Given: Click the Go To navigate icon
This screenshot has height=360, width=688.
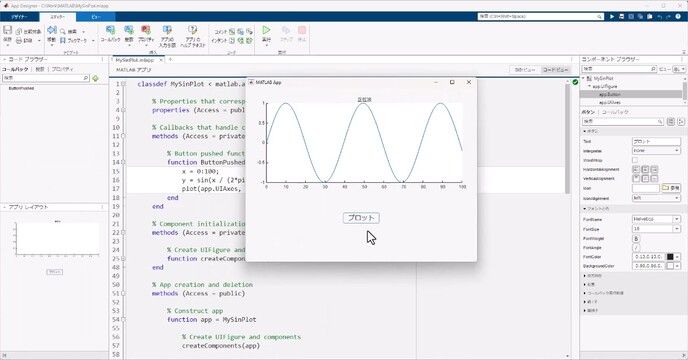Looking at the screenshot, I should (52, 30).
